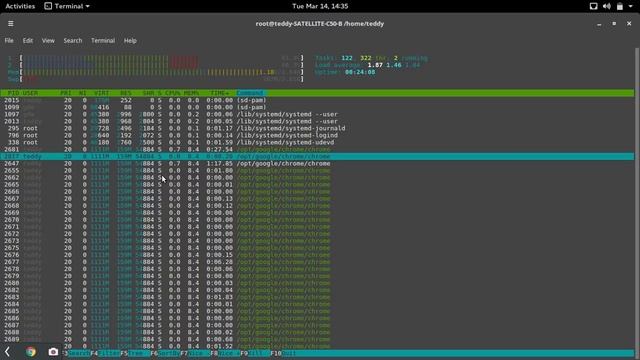
Task: Click the Uptime 00:24:08 value
Action: (360, 72)
